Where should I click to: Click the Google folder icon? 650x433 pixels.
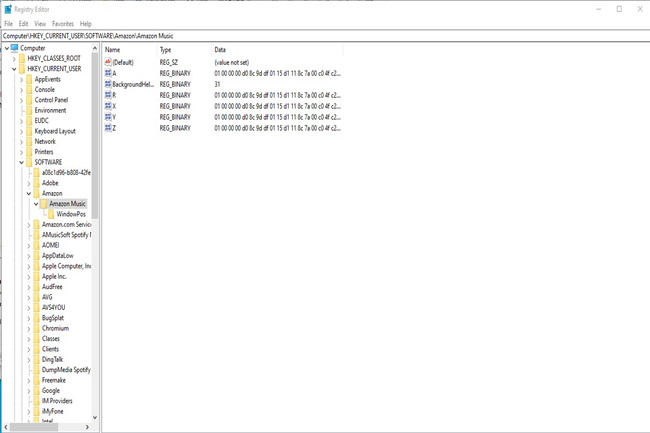click(36, 390)
